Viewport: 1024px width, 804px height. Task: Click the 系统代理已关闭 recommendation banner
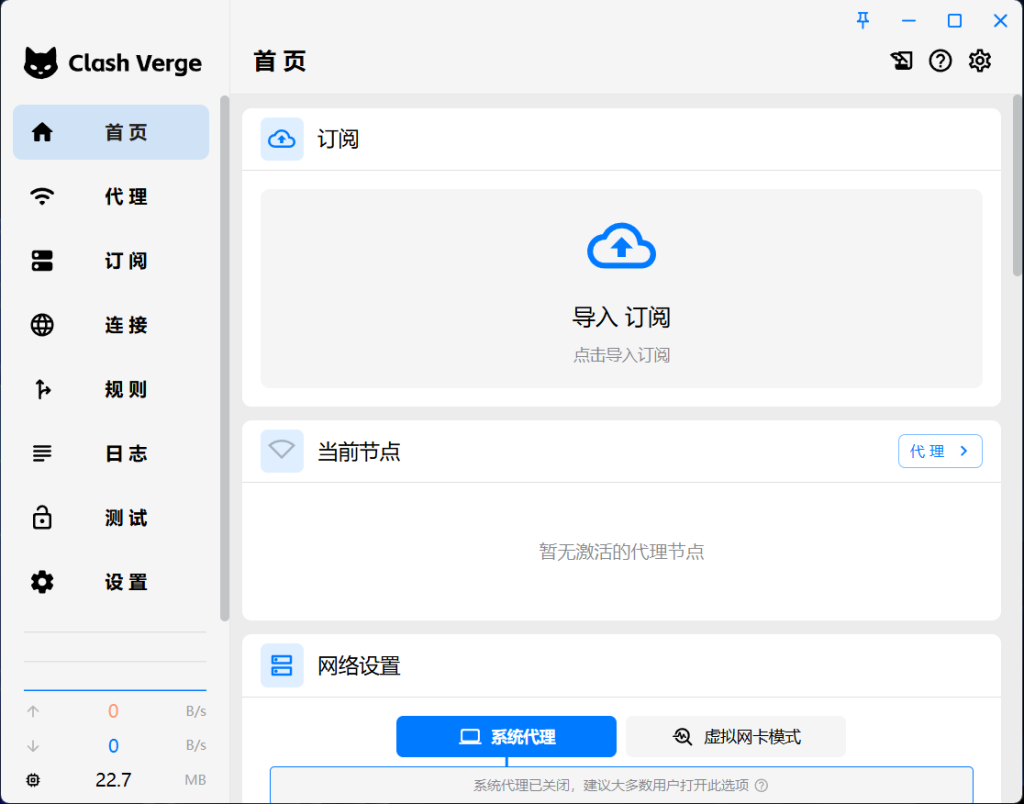621,783
